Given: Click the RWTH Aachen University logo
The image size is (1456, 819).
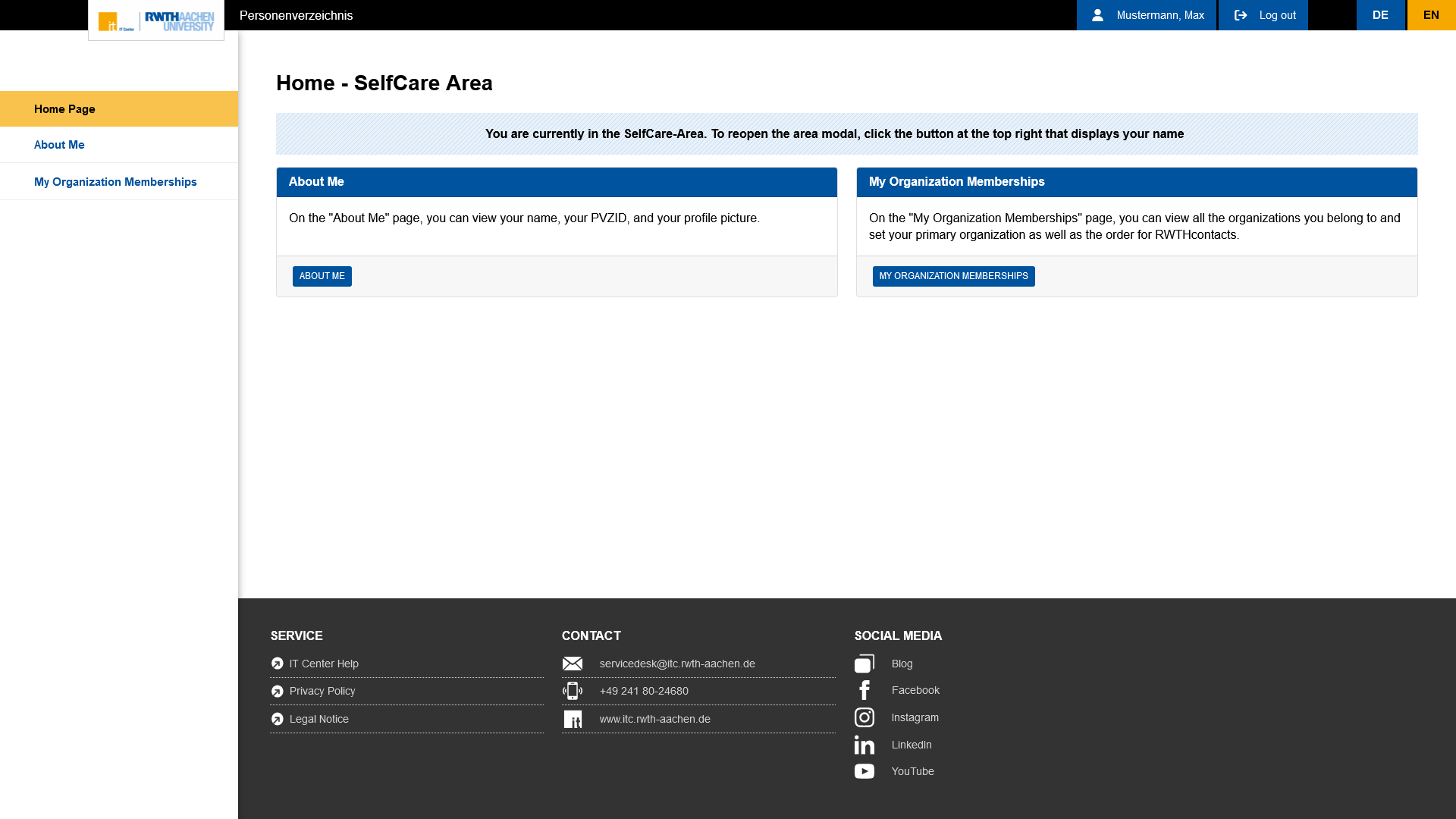Looking at the screenshot, I should (x=179, y=21).
